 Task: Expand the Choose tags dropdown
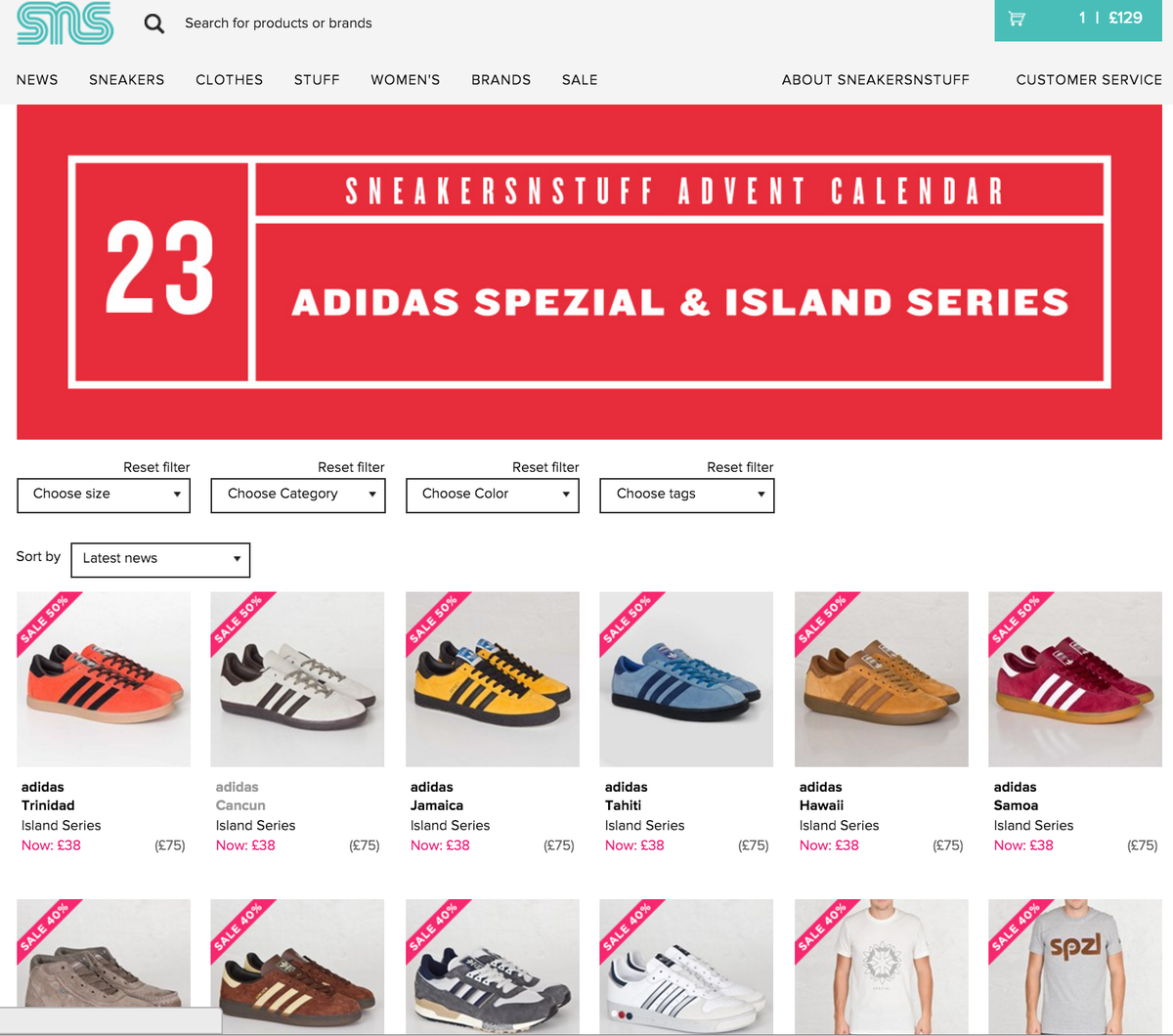(687, 495)
